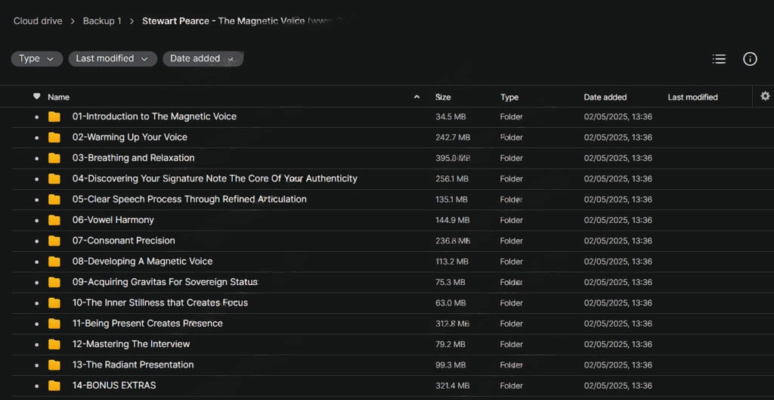Open 03-Breathing and Relaxation folder

[x=133, y=158]
